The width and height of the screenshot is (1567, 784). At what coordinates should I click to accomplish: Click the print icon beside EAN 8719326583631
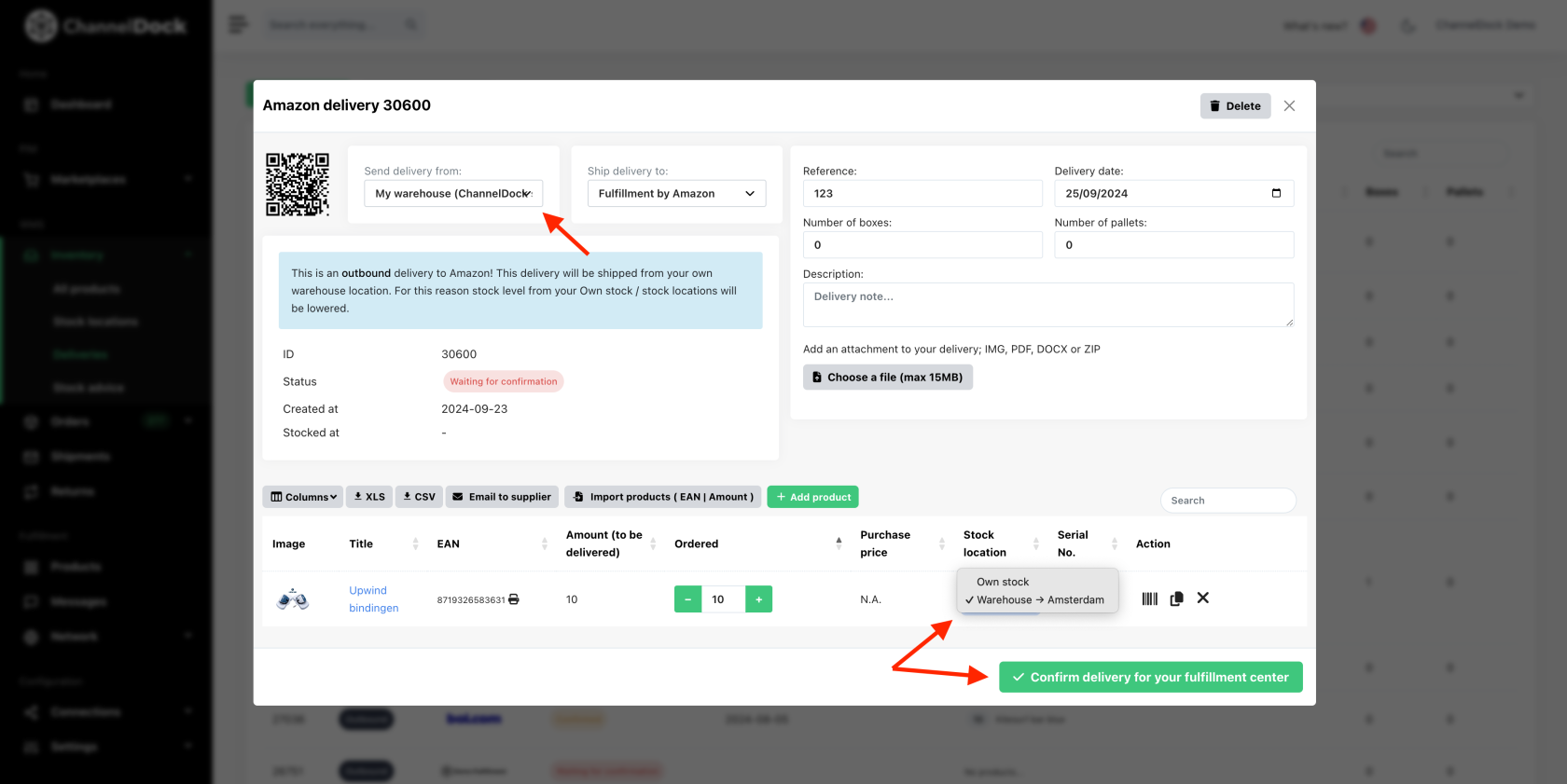point(514,599)
